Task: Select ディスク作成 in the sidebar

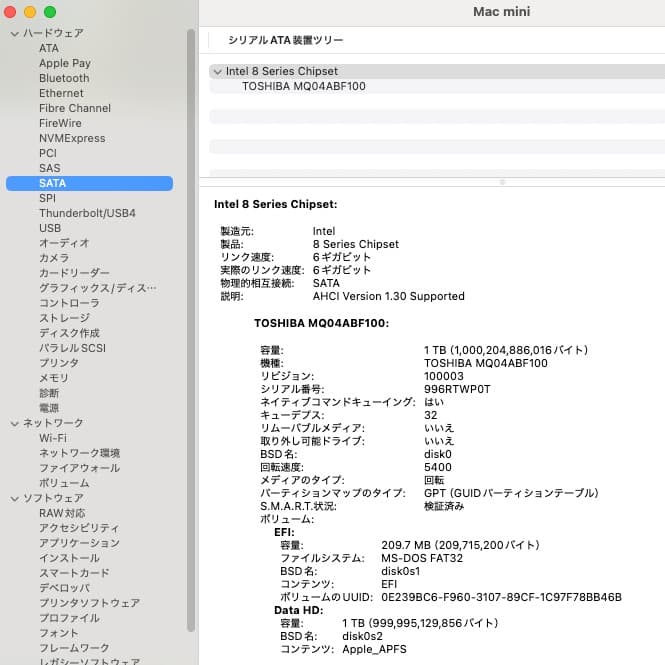Action: 69,333
